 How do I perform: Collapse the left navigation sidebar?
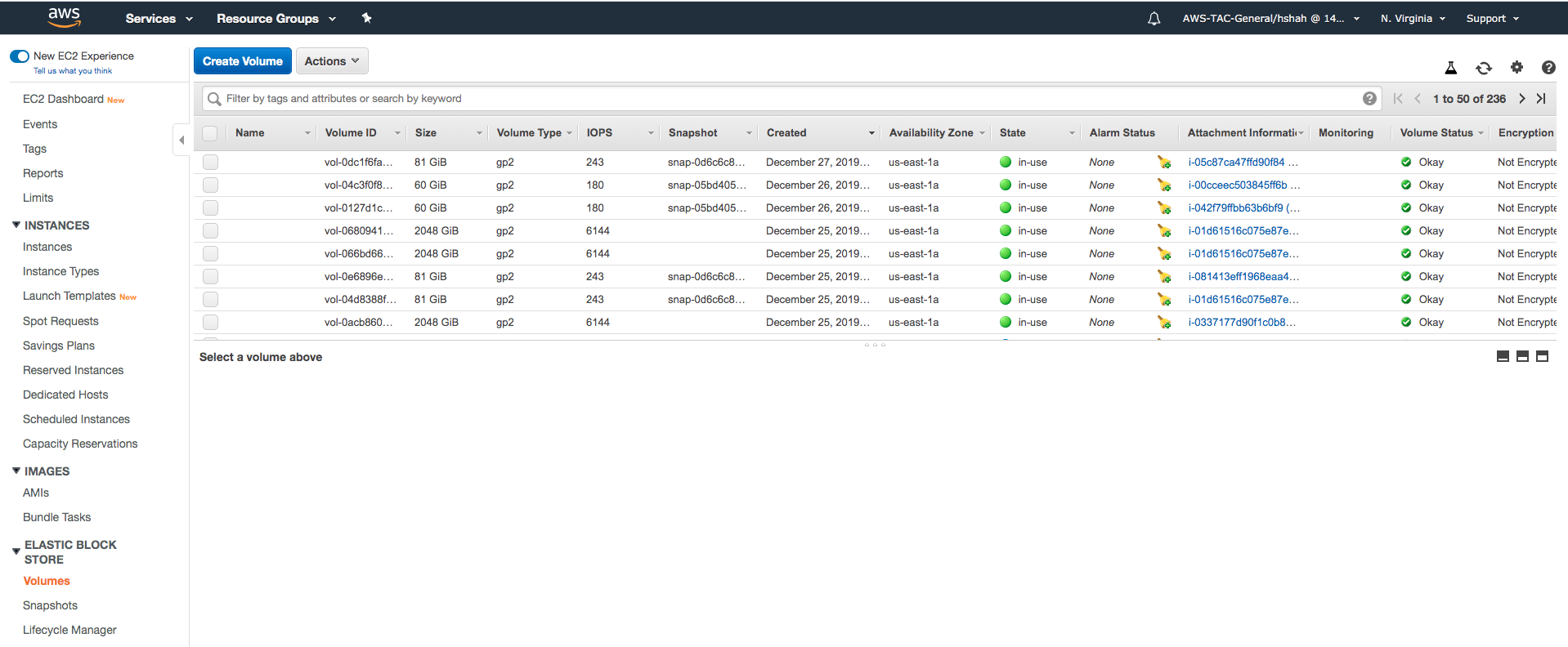(x=181, y=140)
